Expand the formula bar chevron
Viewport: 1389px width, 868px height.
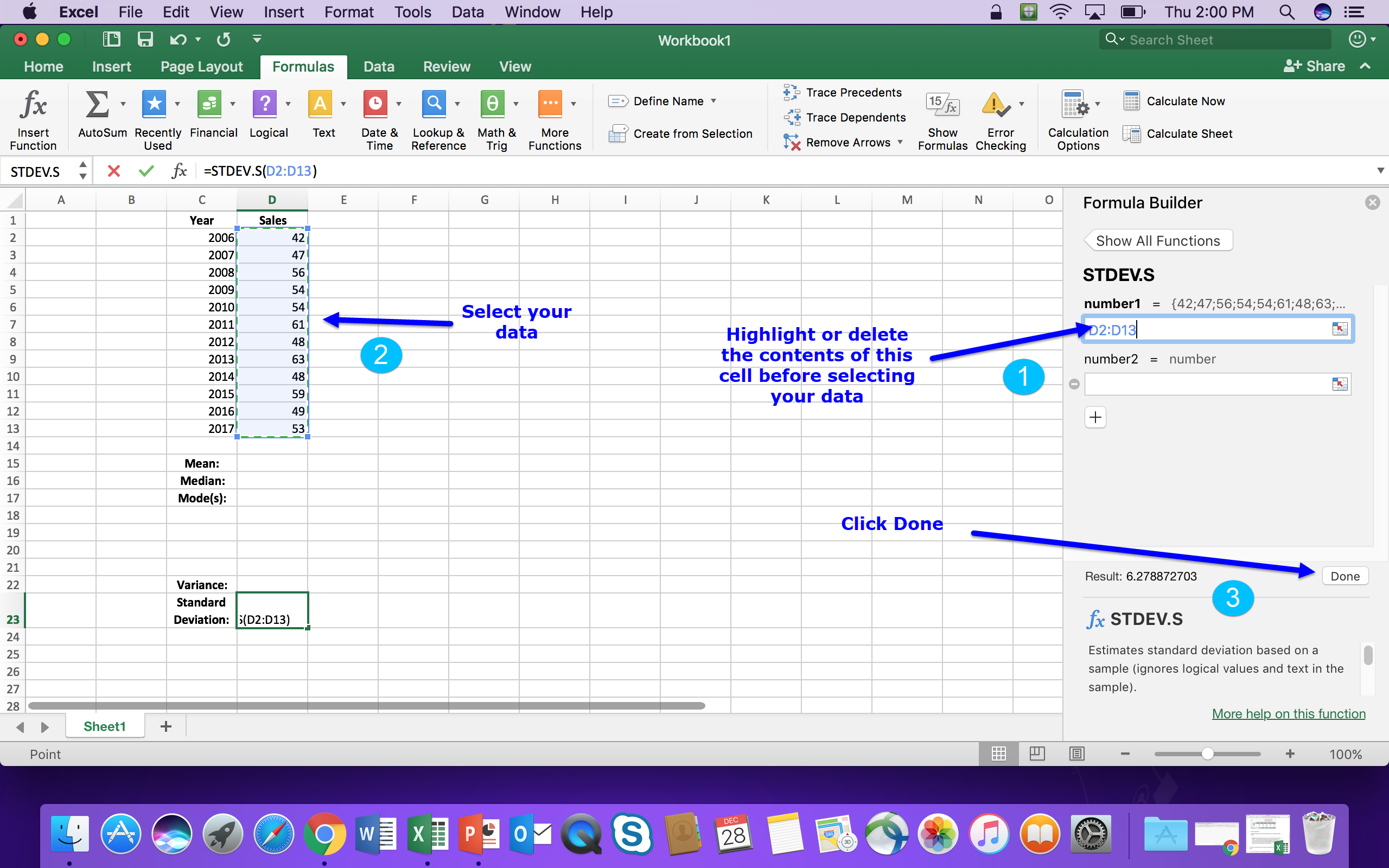pyautogui.click(x=1380, y=171)
